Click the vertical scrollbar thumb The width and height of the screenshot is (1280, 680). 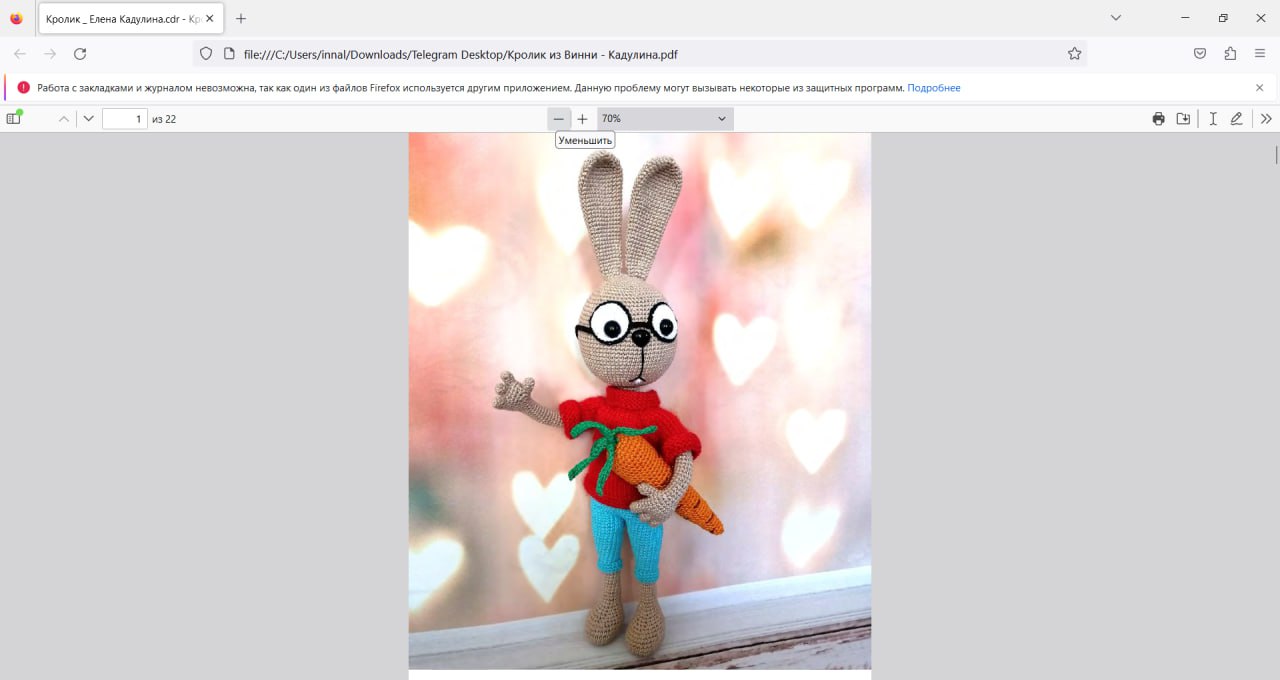1276,154
